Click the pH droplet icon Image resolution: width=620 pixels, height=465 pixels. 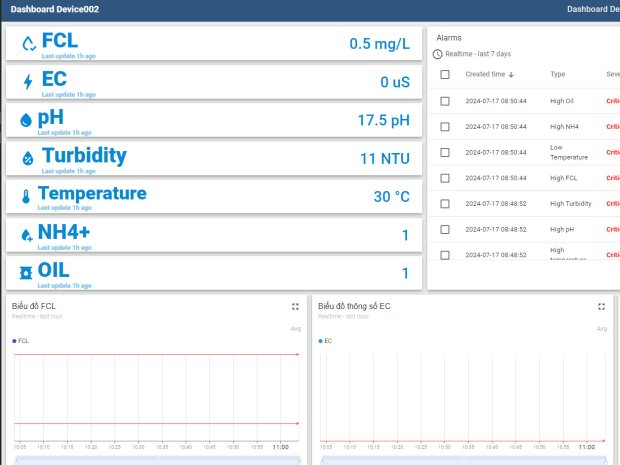click(x=27, y=120)
